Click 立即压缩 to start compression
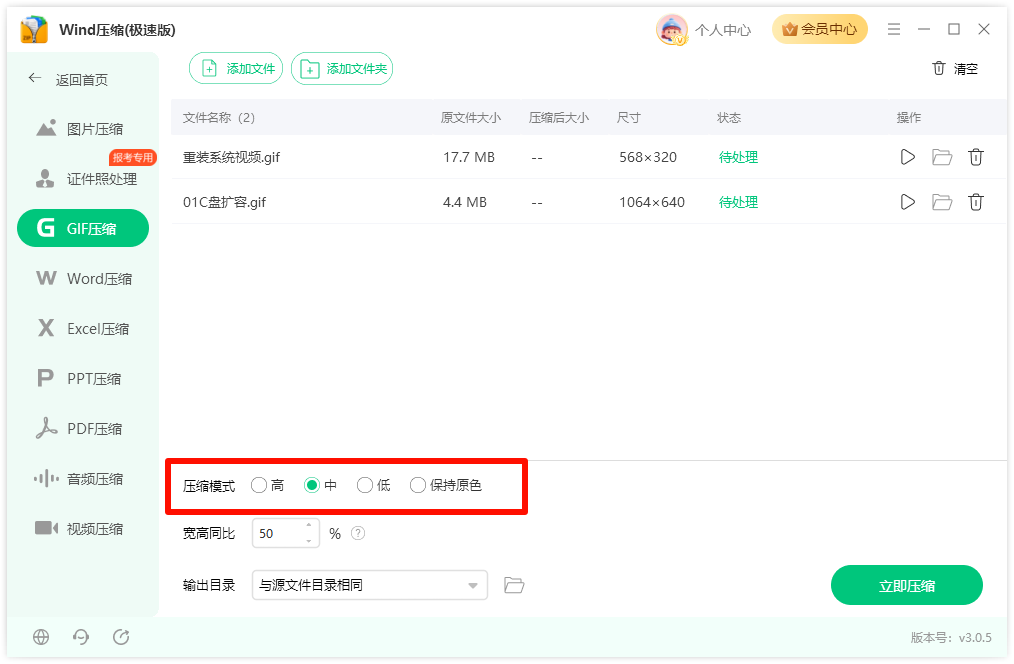This screenshot has width=1014, height=664. click(907, 585)
